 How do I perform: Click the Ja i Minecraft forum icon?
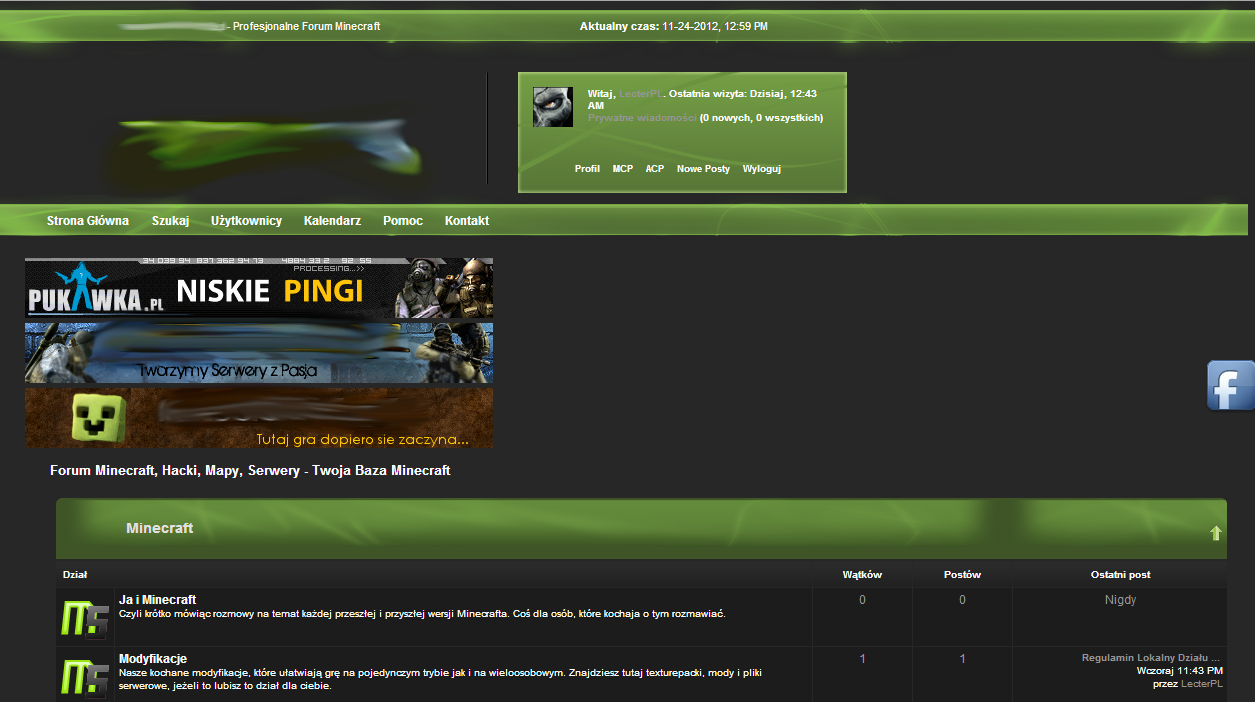pyautogui.click(x=85, y=619)
